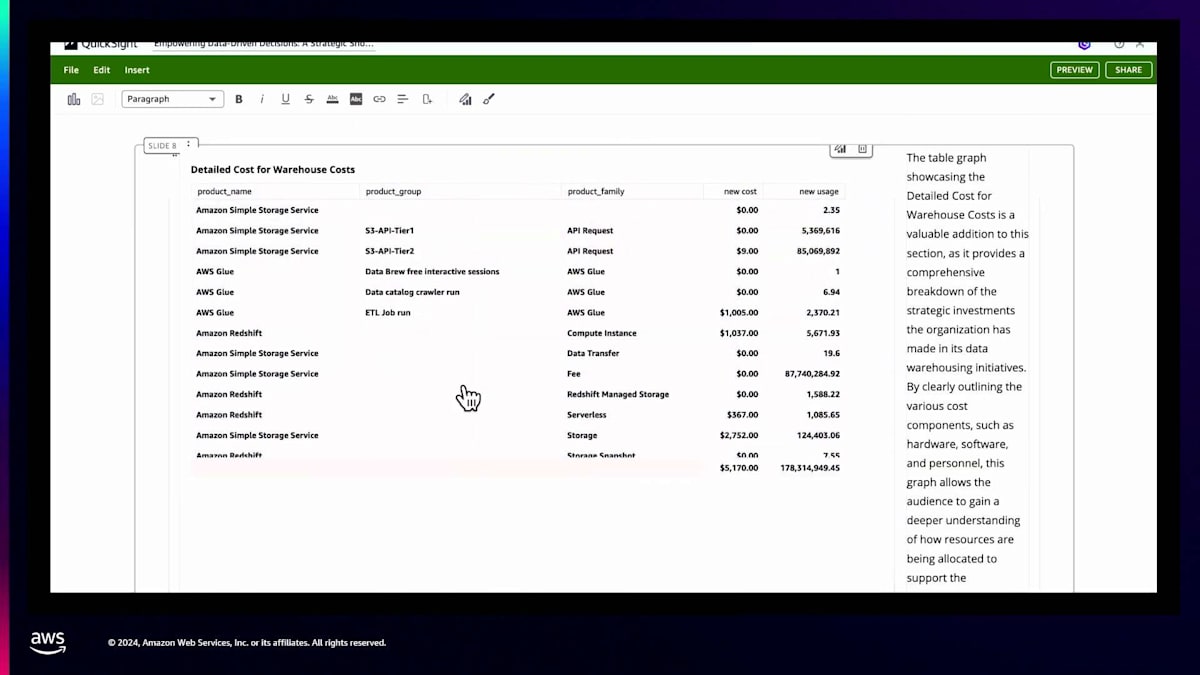
Task: Open the Paragraph style dropdown
Action: 172,99
